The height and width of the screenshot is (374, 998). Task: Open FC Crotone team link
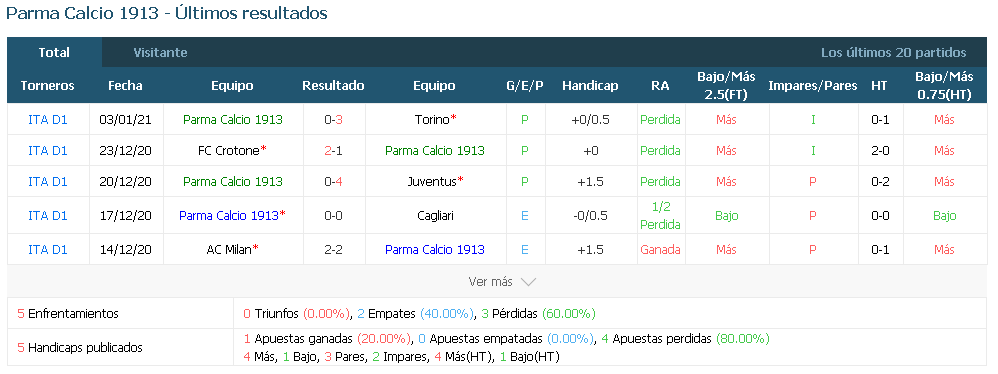(x=228, y=151)
